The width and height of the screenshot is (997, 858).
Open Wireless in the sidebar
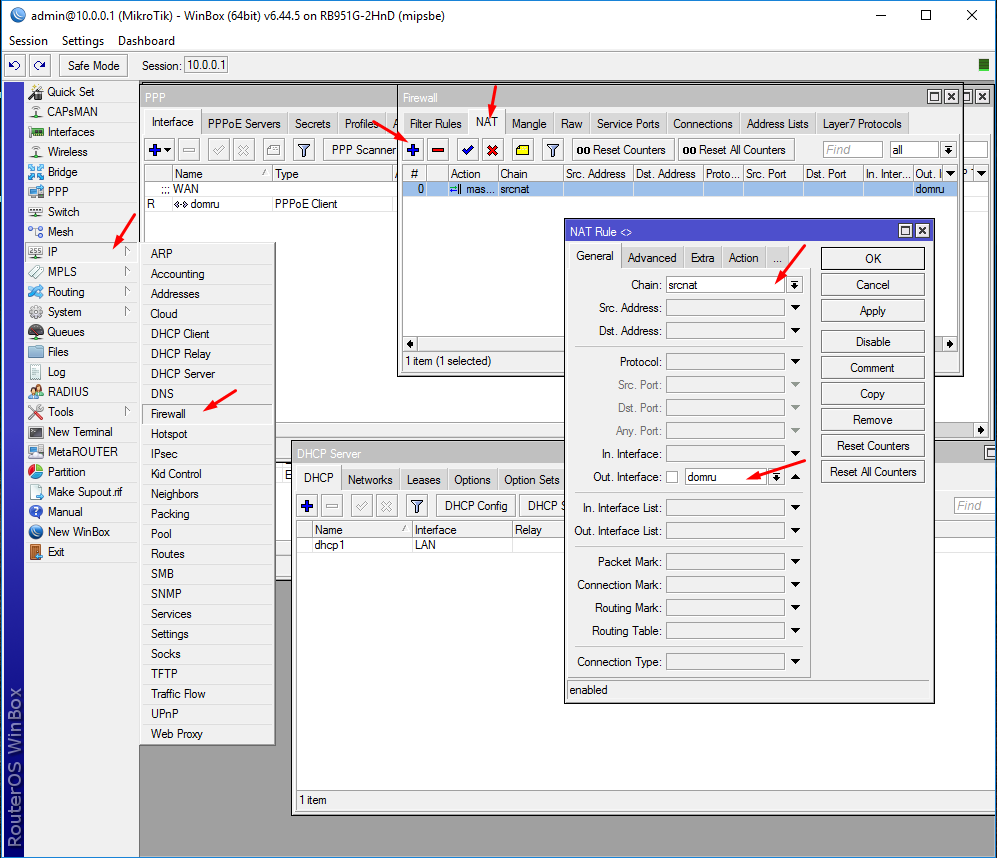(x=67, y=152)
